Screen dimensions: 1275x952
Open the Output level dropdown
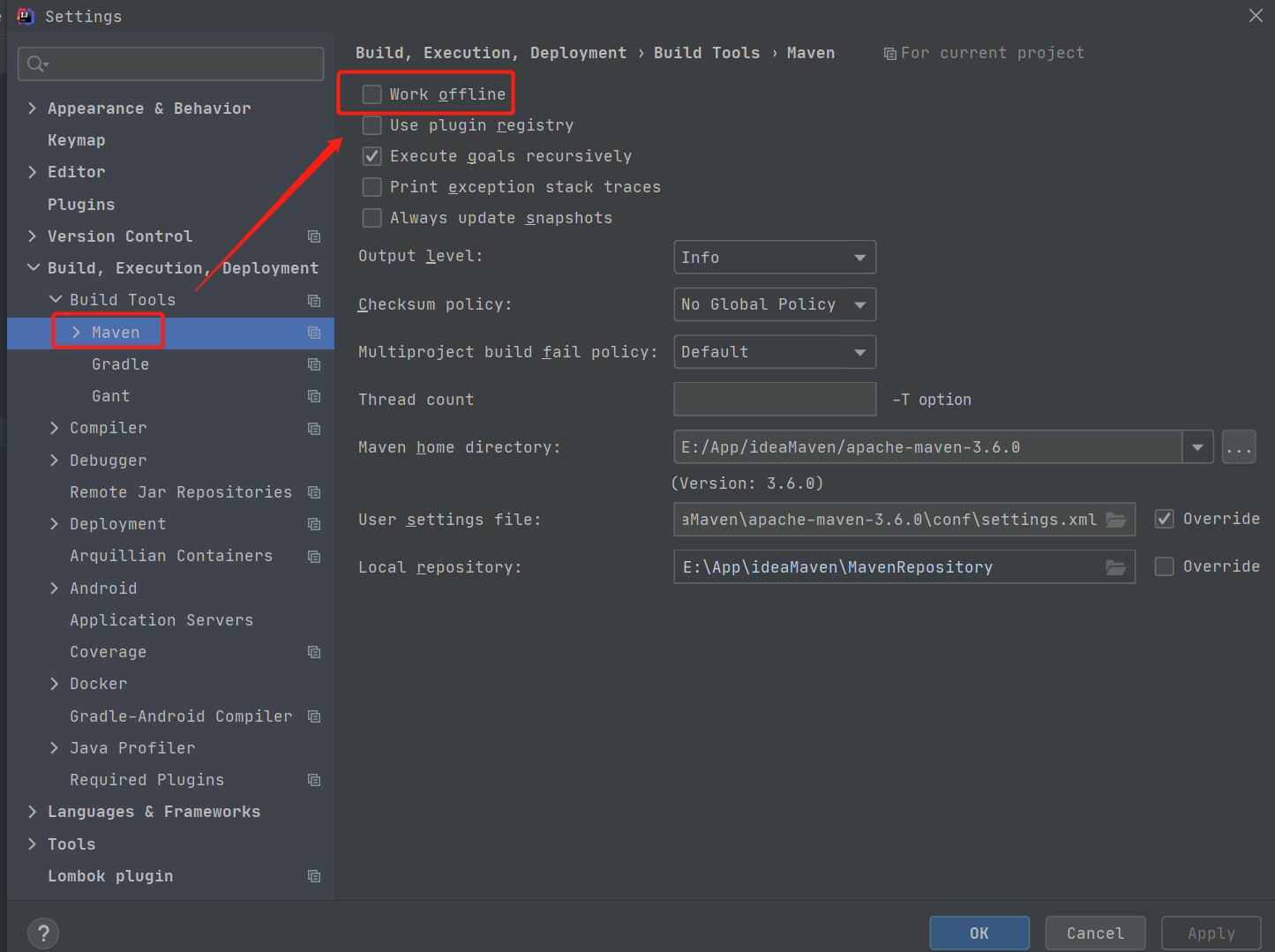(x=775, y=258)
